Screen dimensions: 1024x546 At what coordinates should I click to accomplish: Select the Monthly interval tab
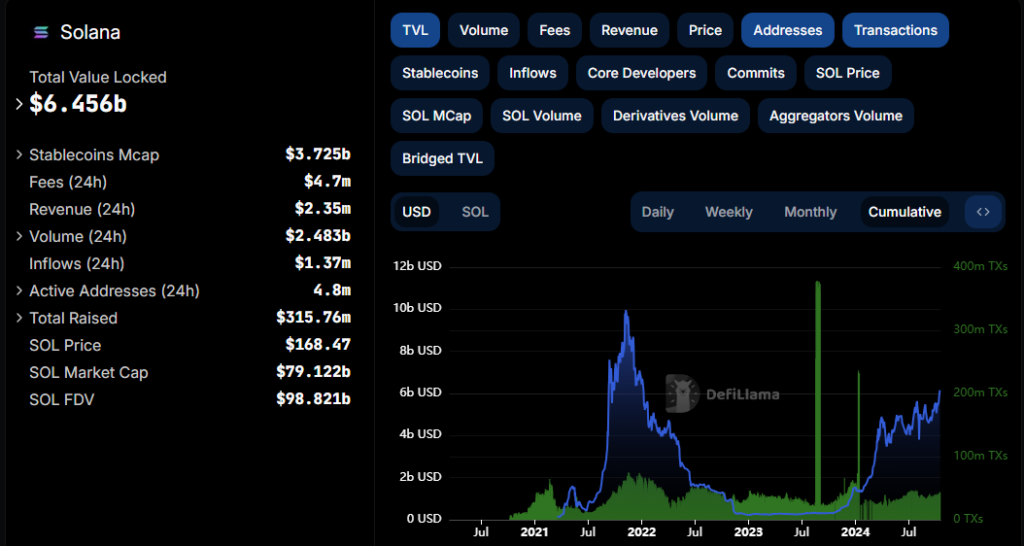coord(810,212)
